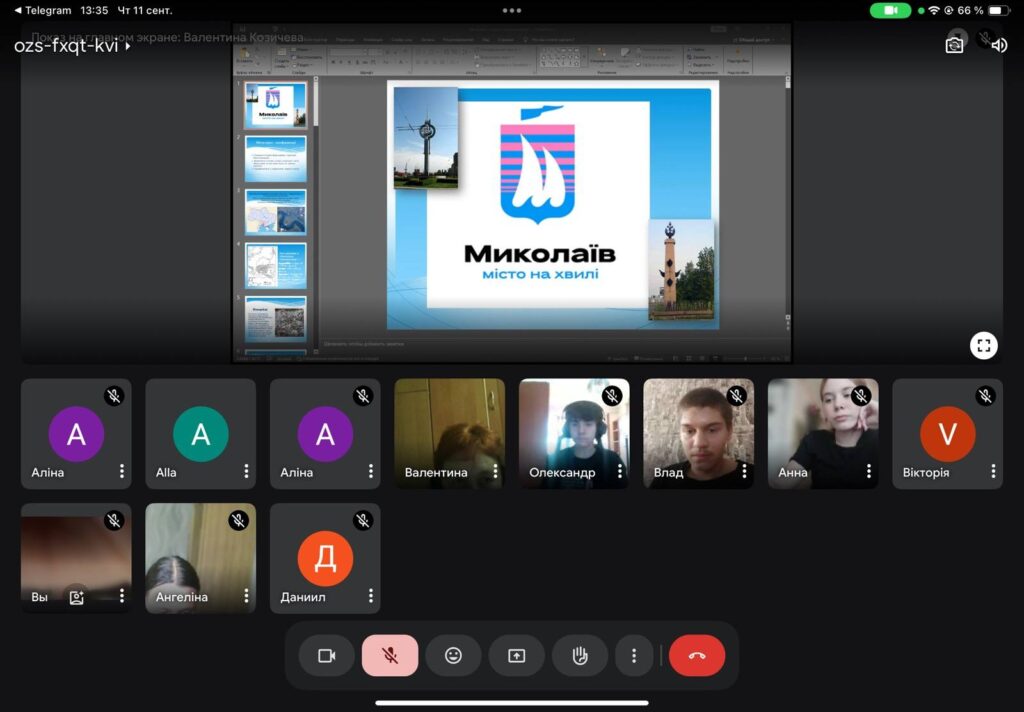
Task: Turn on the camera in the call toolbar
Action: coord(327,655)
